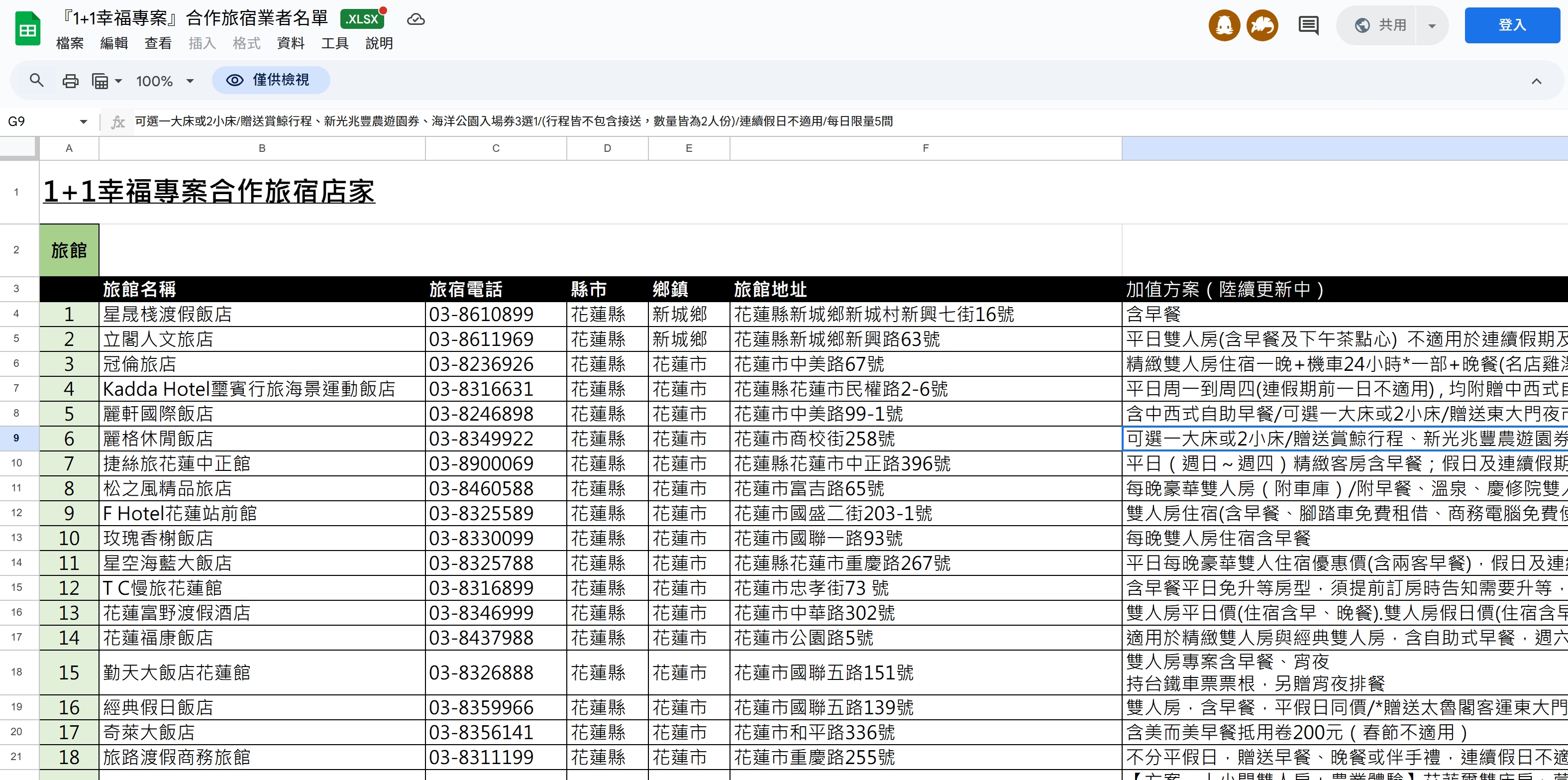Viewport: 1568px width, 780px height.
Task: Open the 共用 share options dropdown arrow
Action: (x=1432, y=25)
